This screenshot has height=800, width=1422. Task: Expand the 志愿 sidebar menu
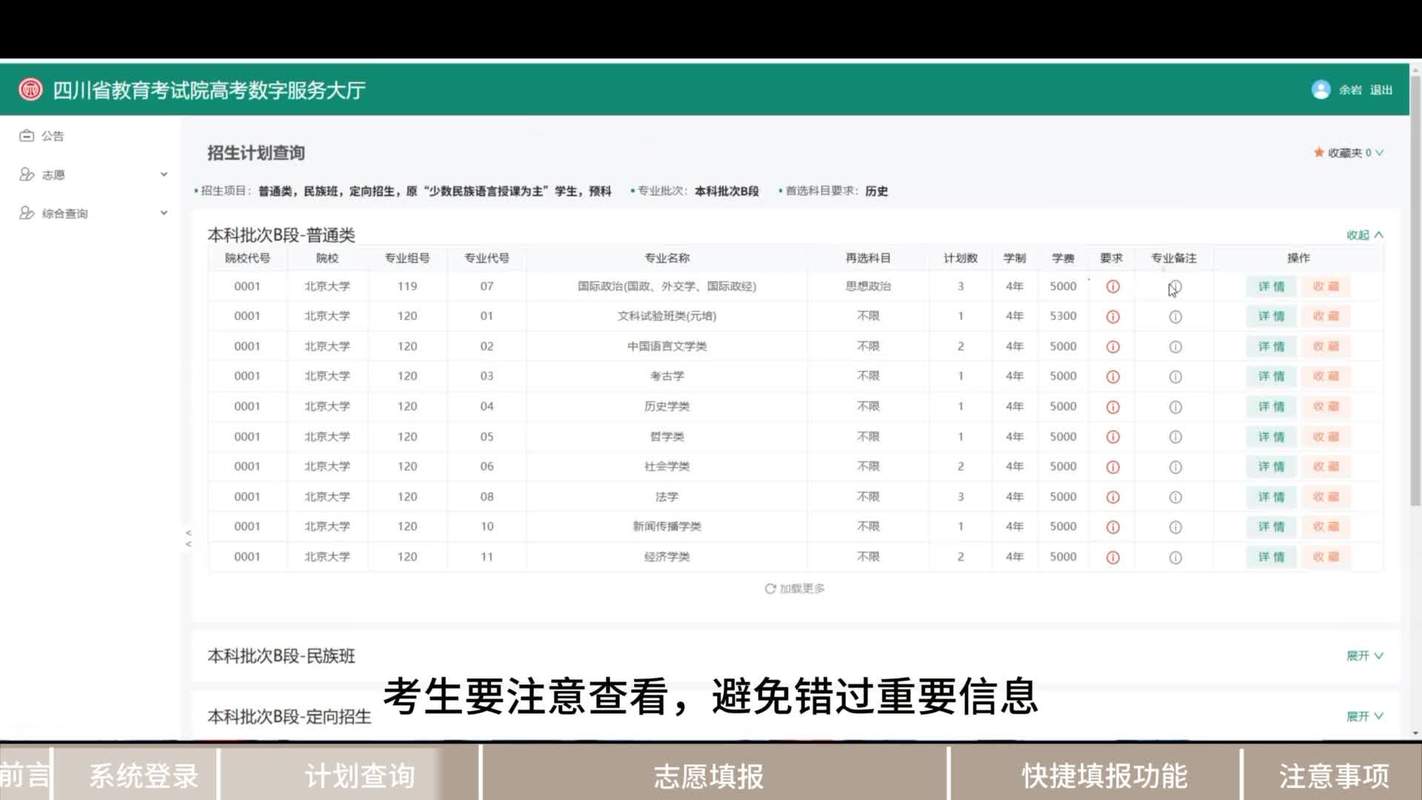[94, 174]
